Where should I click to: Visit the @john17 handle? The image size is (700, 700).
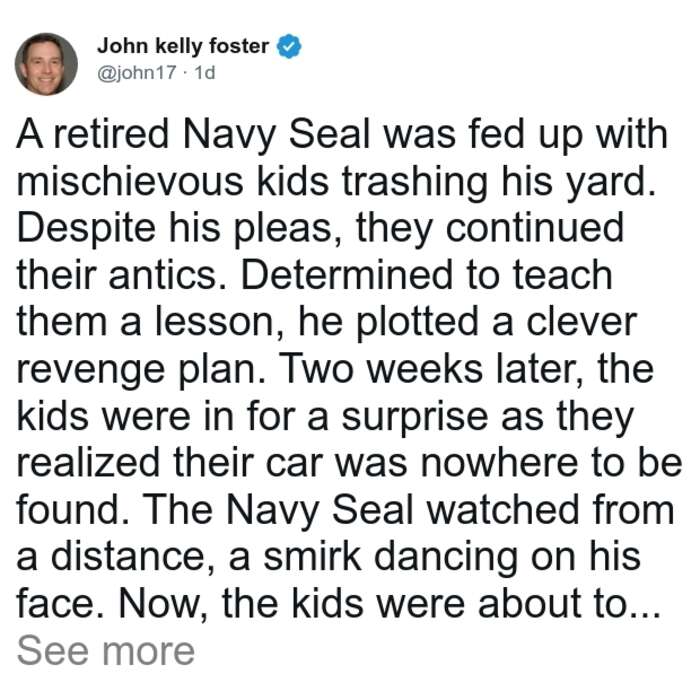click(137, 72)
